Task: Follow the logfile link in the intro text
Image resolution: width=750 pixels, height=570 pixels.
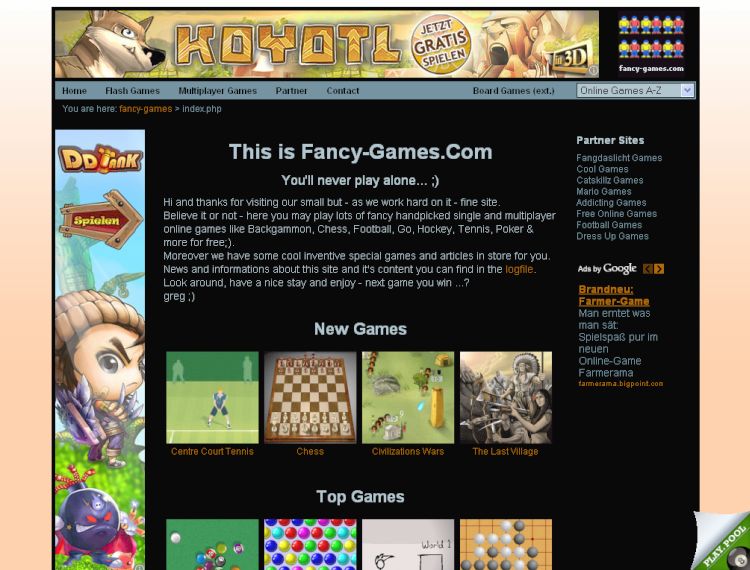Action: coord(519,269)
